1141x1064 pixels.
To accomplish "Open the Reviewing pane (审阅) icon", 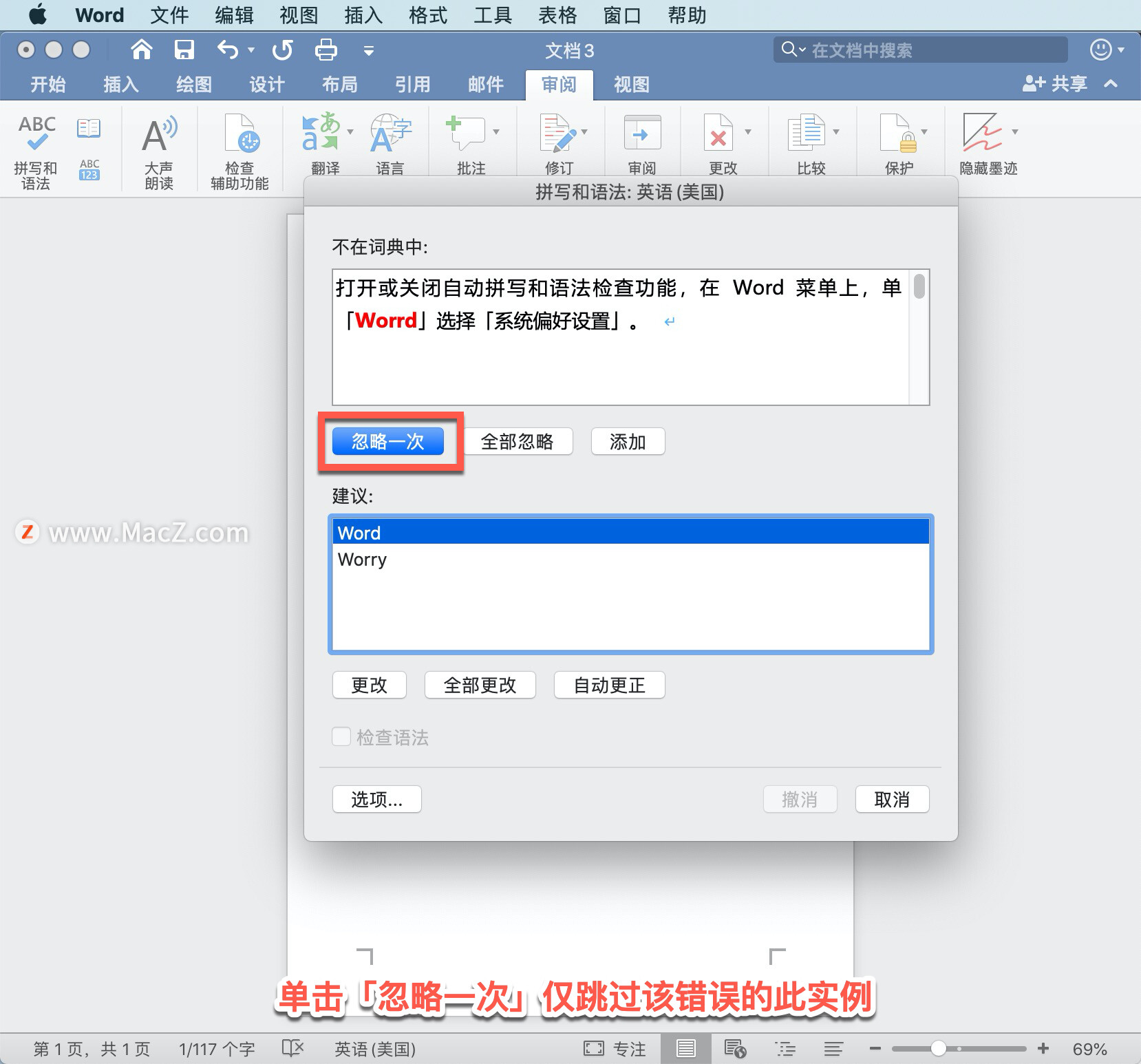I will click(x=642, y=132).
